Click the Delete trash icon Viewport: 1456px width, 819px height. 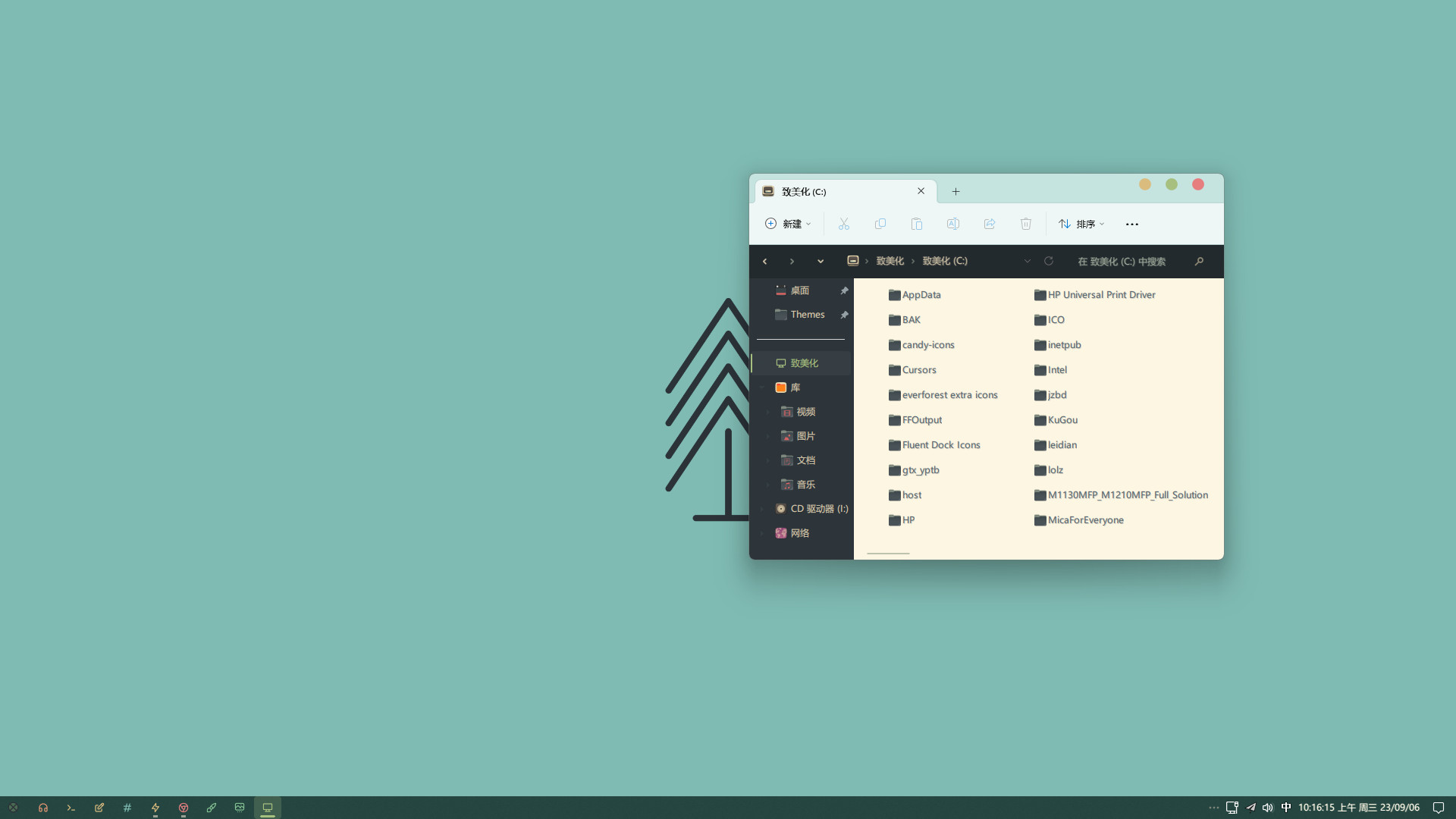1025,224
